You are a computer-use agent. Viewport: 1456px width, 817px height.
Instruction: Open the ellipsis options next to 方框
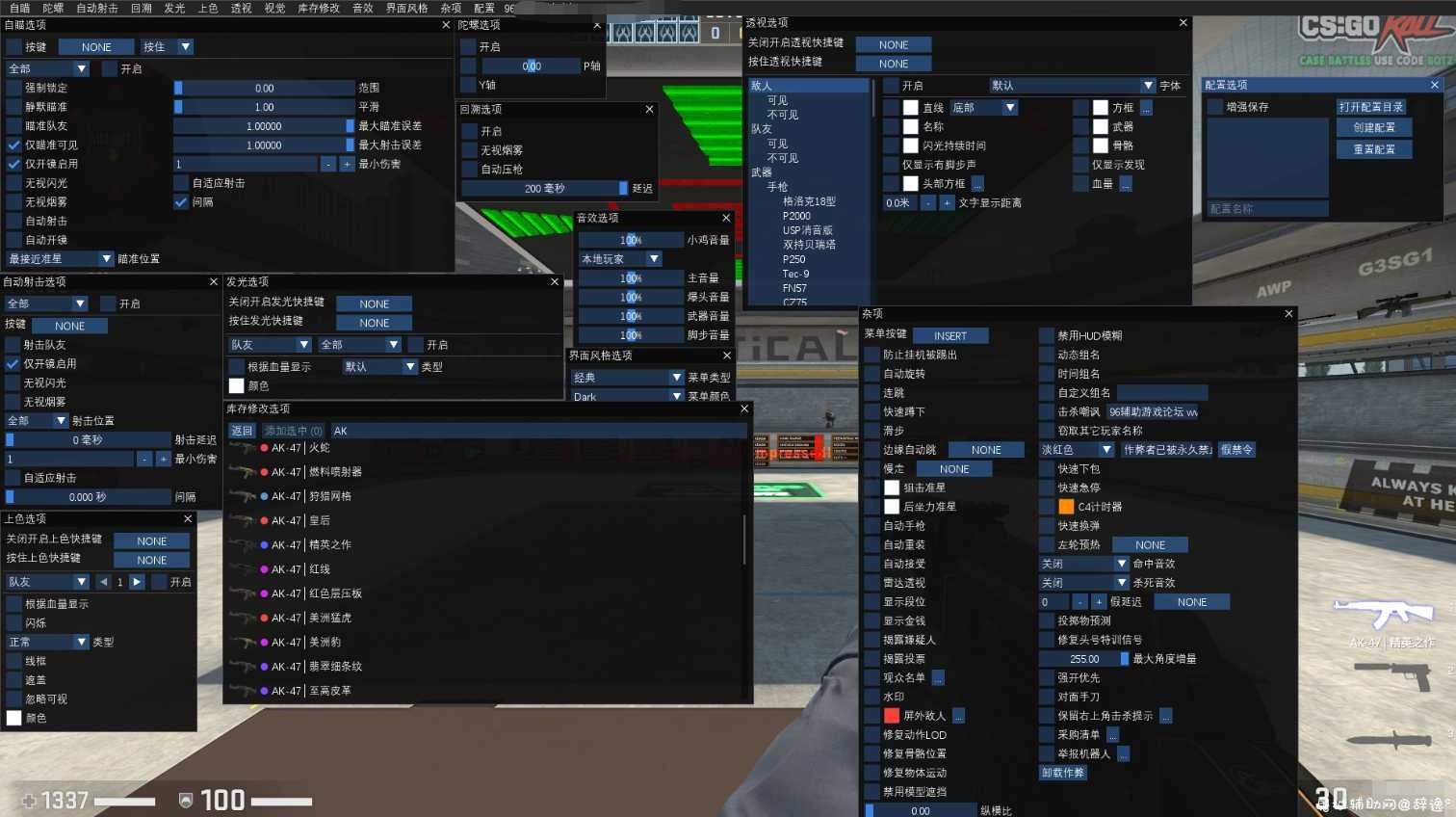click(1146, 108)
